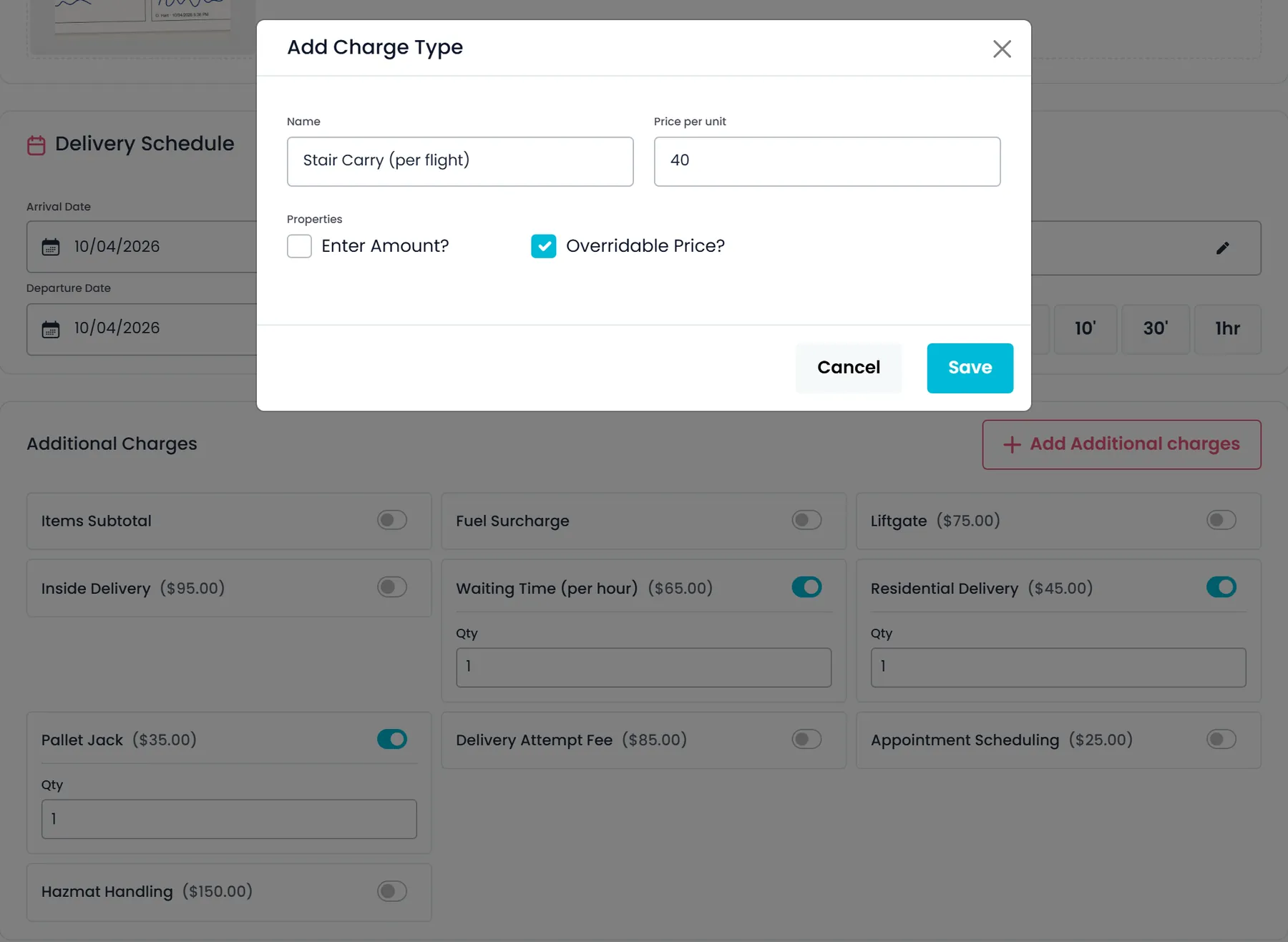Viewport: 1288px width, 942px height.
Task: Click the Properties label
Action: click(314, 219)
